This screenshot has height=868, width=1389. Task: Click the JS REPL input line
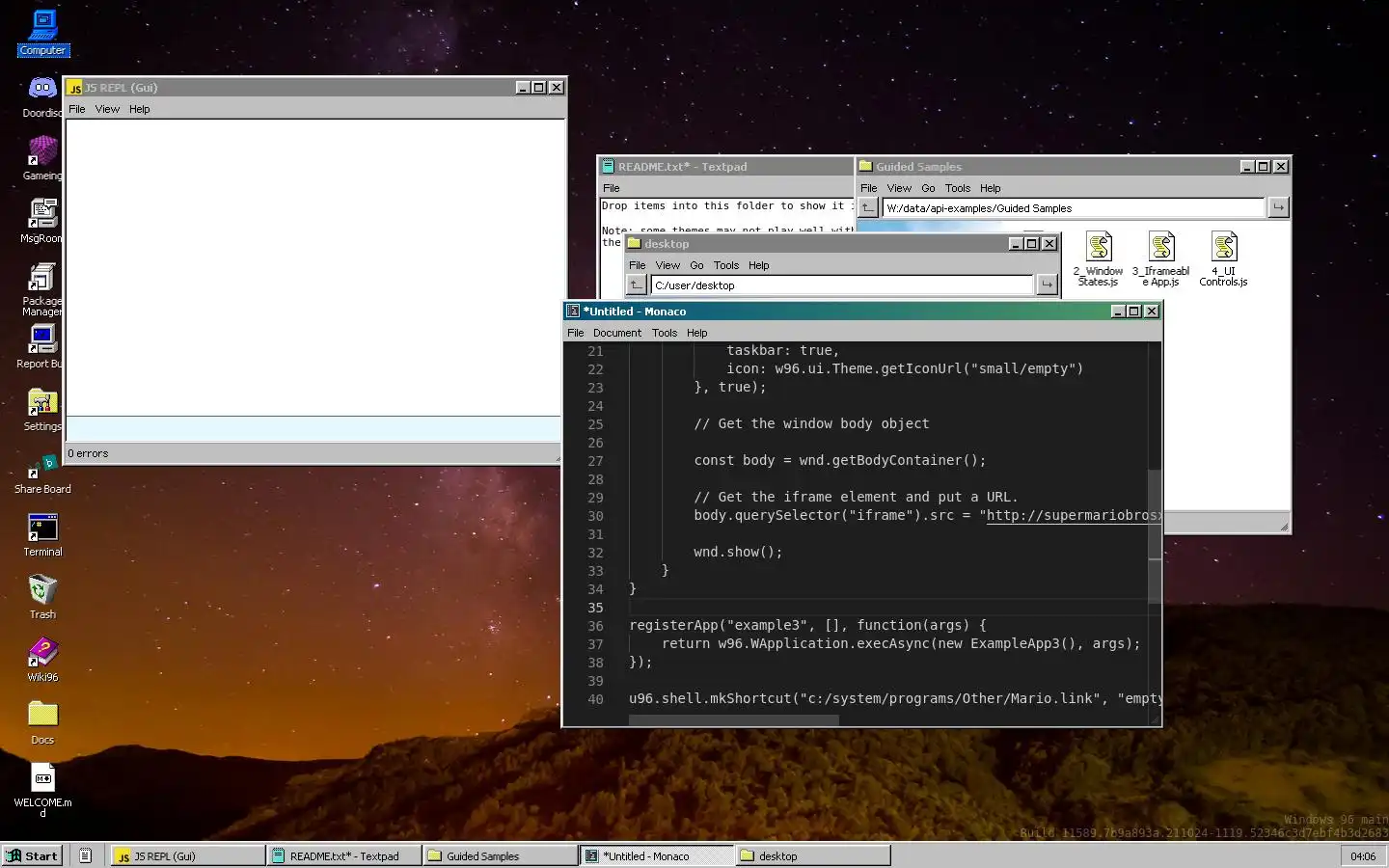click(x=313, y=428)
